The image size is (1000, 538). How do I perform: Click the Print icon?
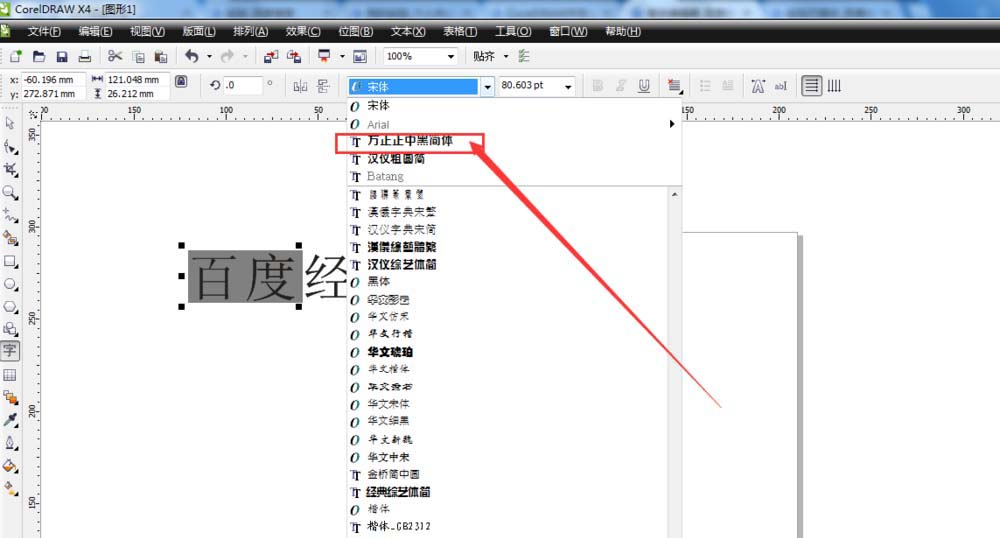[x=84, y=57]
